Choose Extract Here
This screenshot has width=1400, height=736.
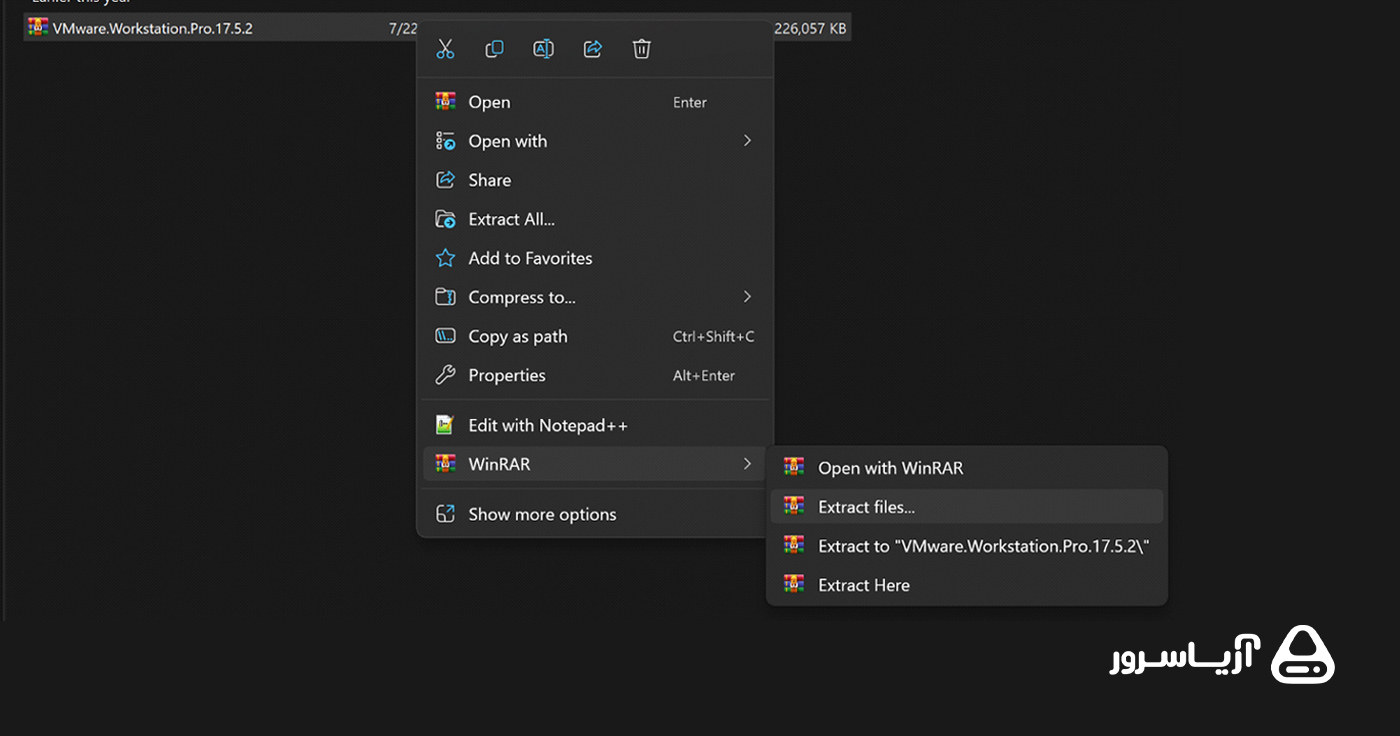tap(967, 584)
